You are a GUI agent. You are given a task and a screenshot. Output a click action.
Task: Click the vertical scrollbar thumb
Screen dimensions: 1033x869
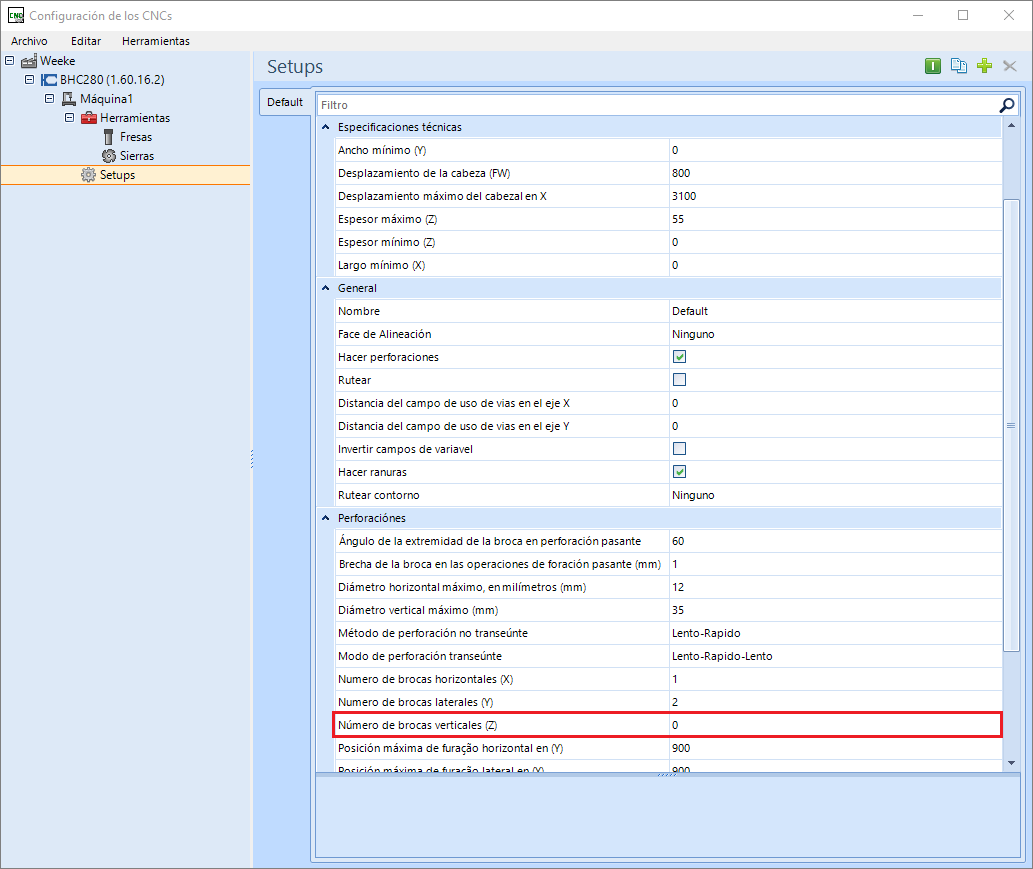[1011, 426]
